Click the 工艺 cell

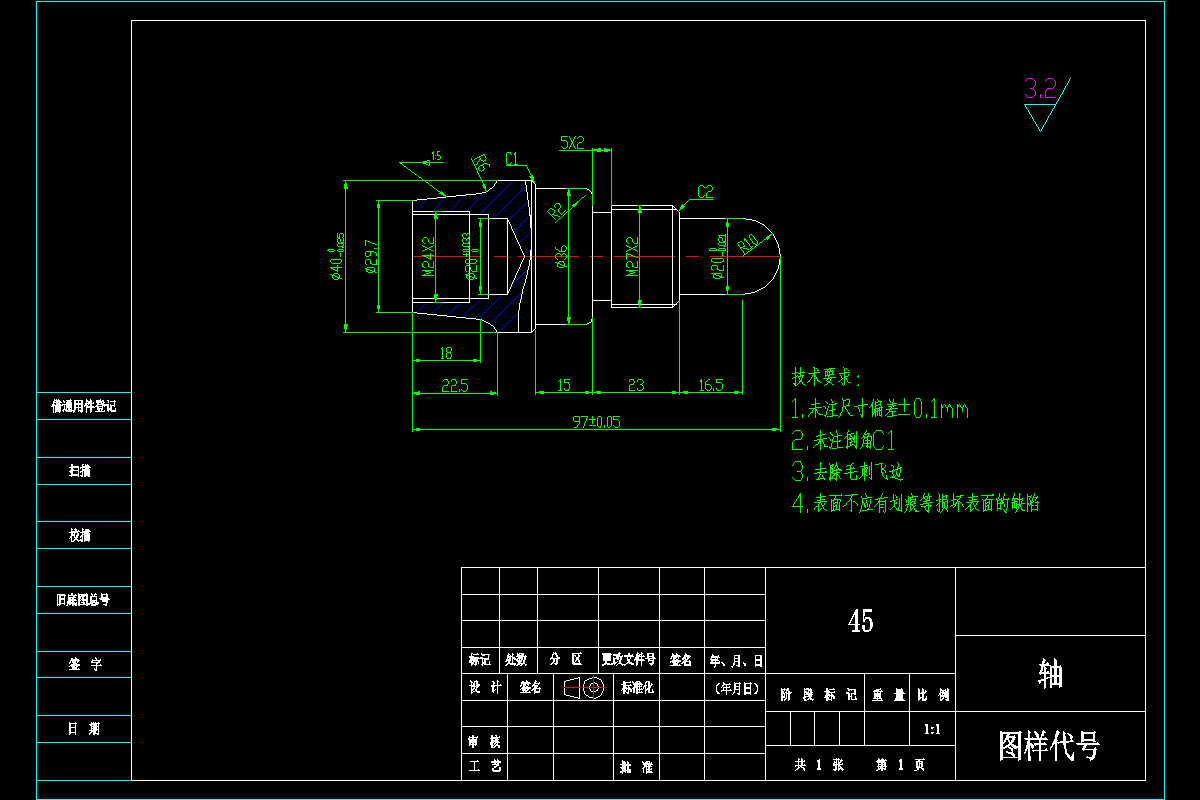pyautogui.click(x=484, y=766)
